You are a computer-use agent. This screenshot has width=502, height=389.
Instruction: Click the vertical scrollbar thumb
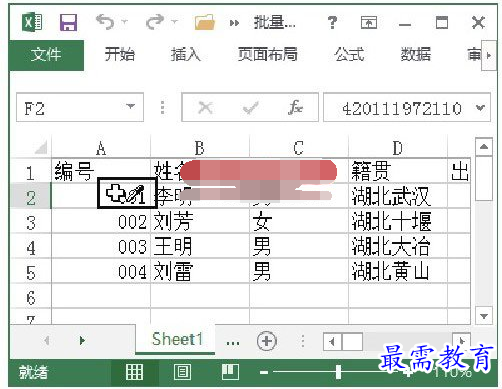click(x=484, y=178)
